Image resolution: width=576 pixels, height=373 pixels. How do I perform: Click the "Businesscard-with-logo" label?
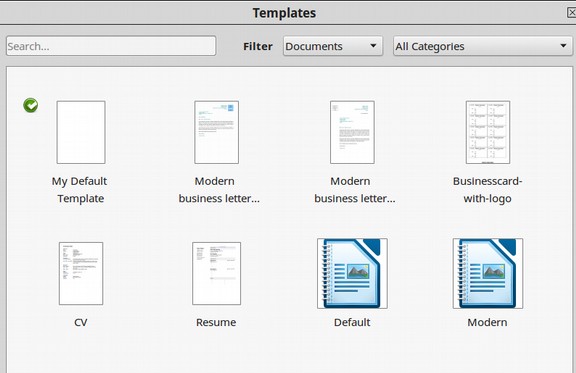(487, 190)
